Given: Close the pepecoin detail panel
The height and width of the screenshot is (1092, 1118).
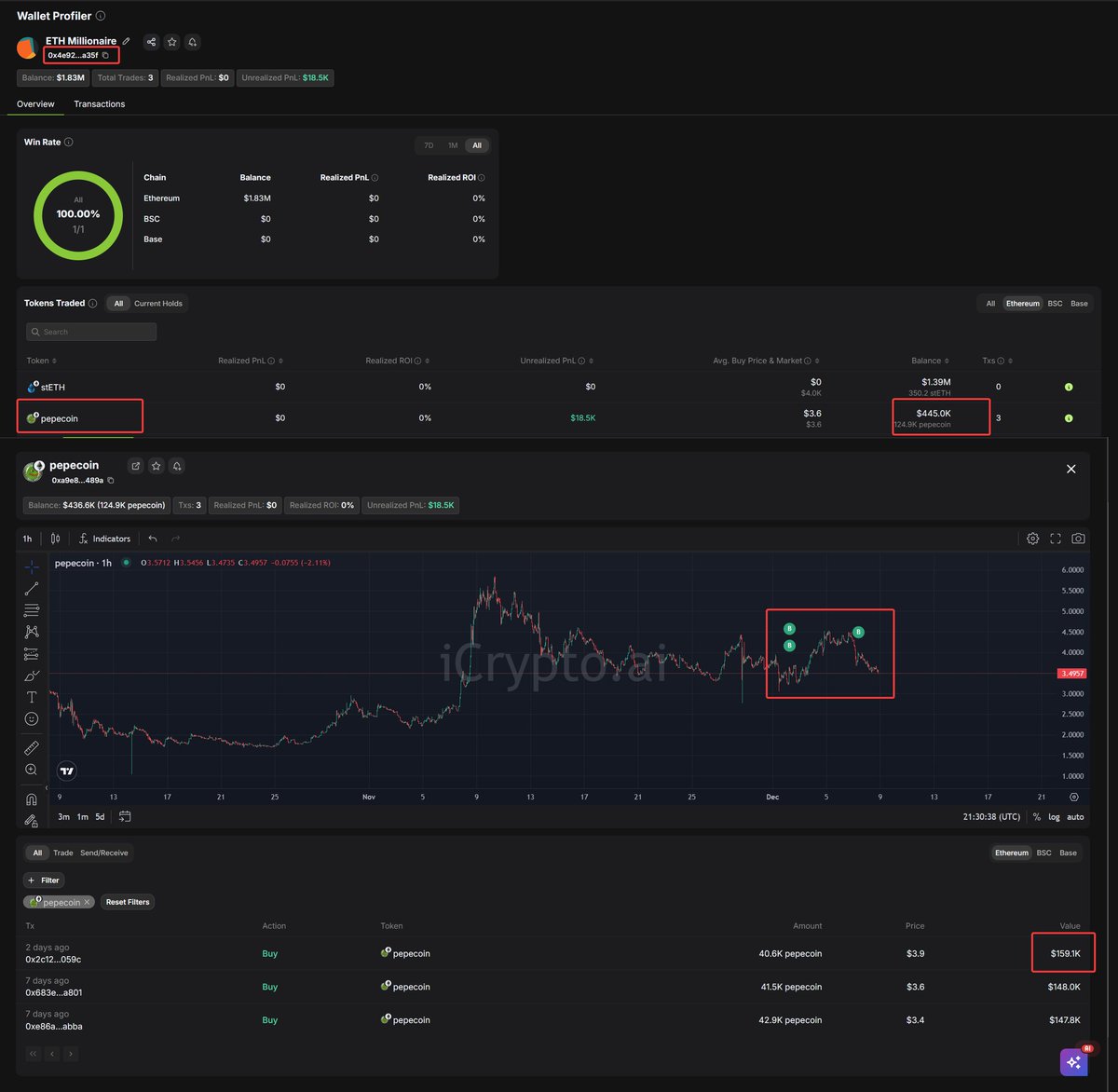Looking at the screenshot, I should pyautogui.click(x=1071, y=469).
